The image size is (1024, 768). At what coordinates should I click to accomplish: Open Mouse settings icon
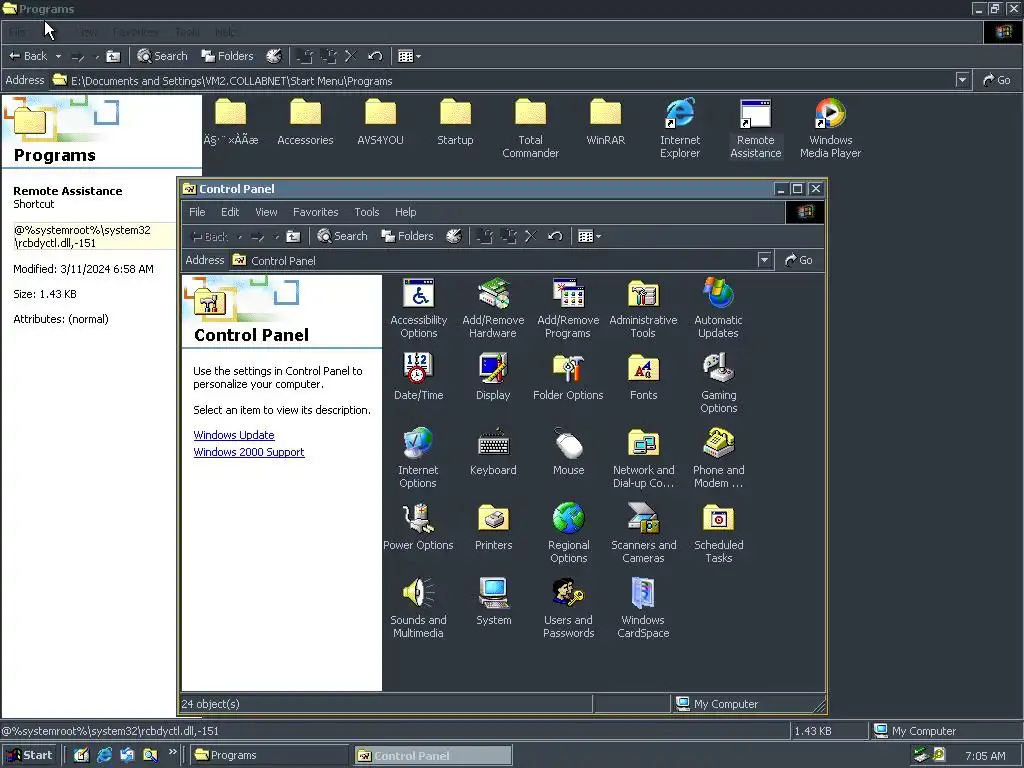pyautogui.click(x=568, y=452)
